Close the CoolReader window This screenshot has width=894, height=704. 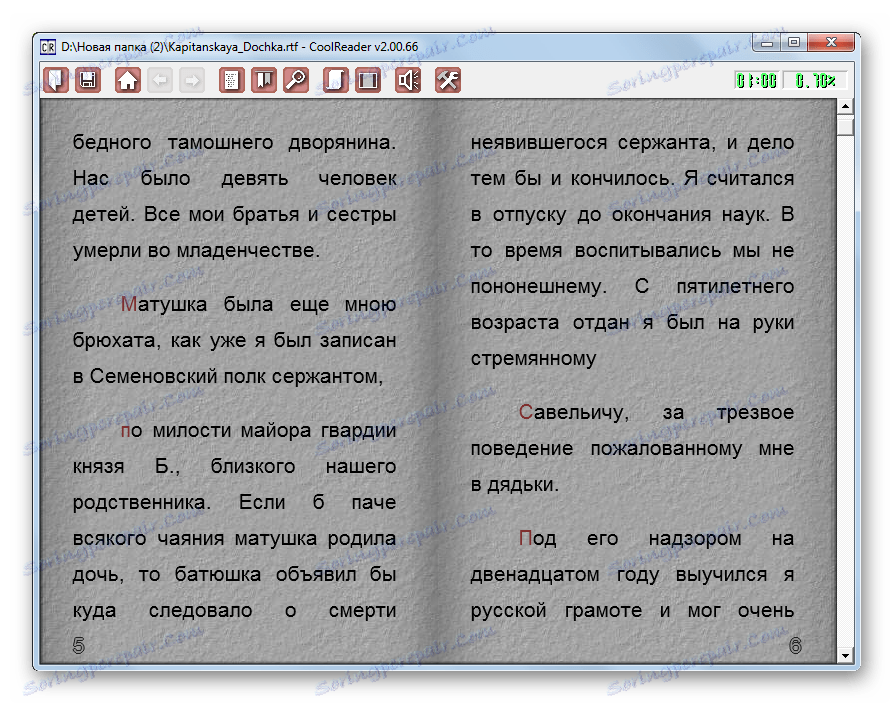(x=831, y=42)
